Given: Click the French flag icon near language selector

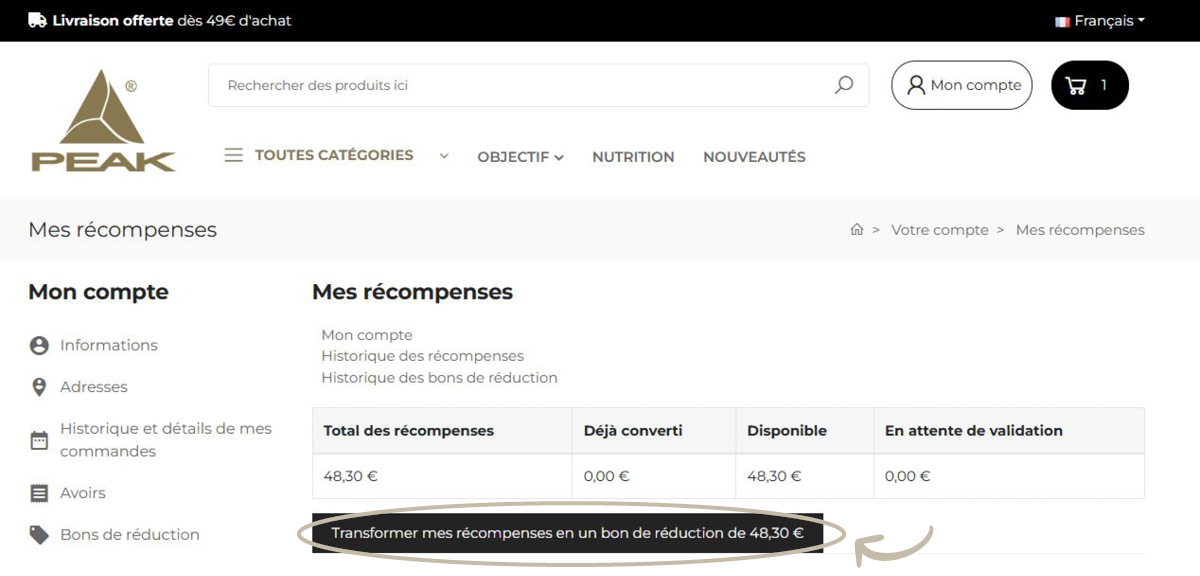Looking at the screenshot, I should coord(1061,20).
